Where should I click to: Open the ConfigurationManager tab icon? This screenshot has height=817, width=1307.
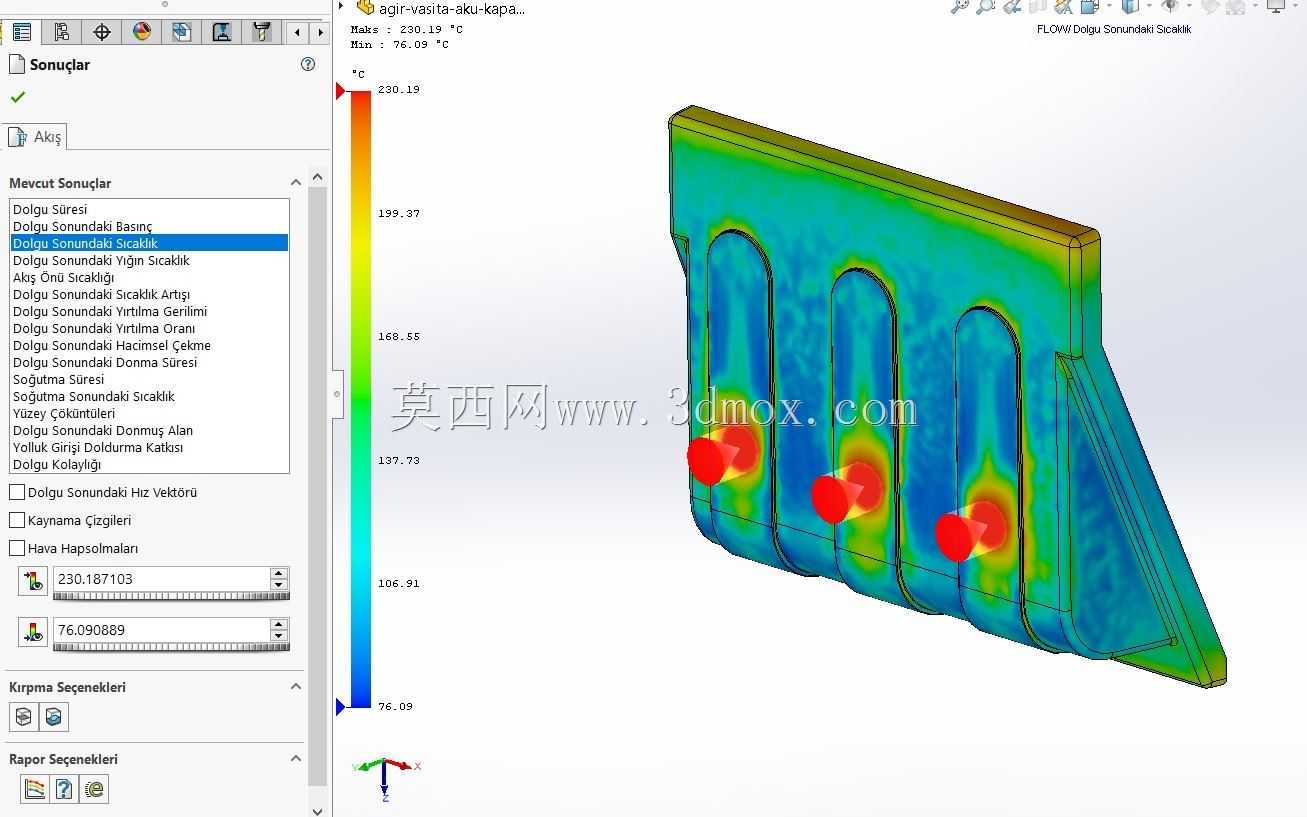[61, 32]
